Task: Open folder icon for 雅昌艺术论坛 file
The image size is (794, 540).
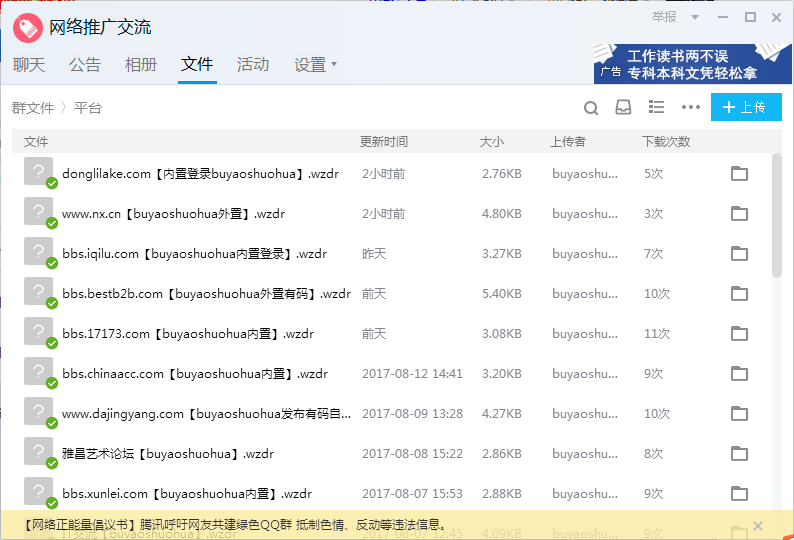Action: (739, 454)
